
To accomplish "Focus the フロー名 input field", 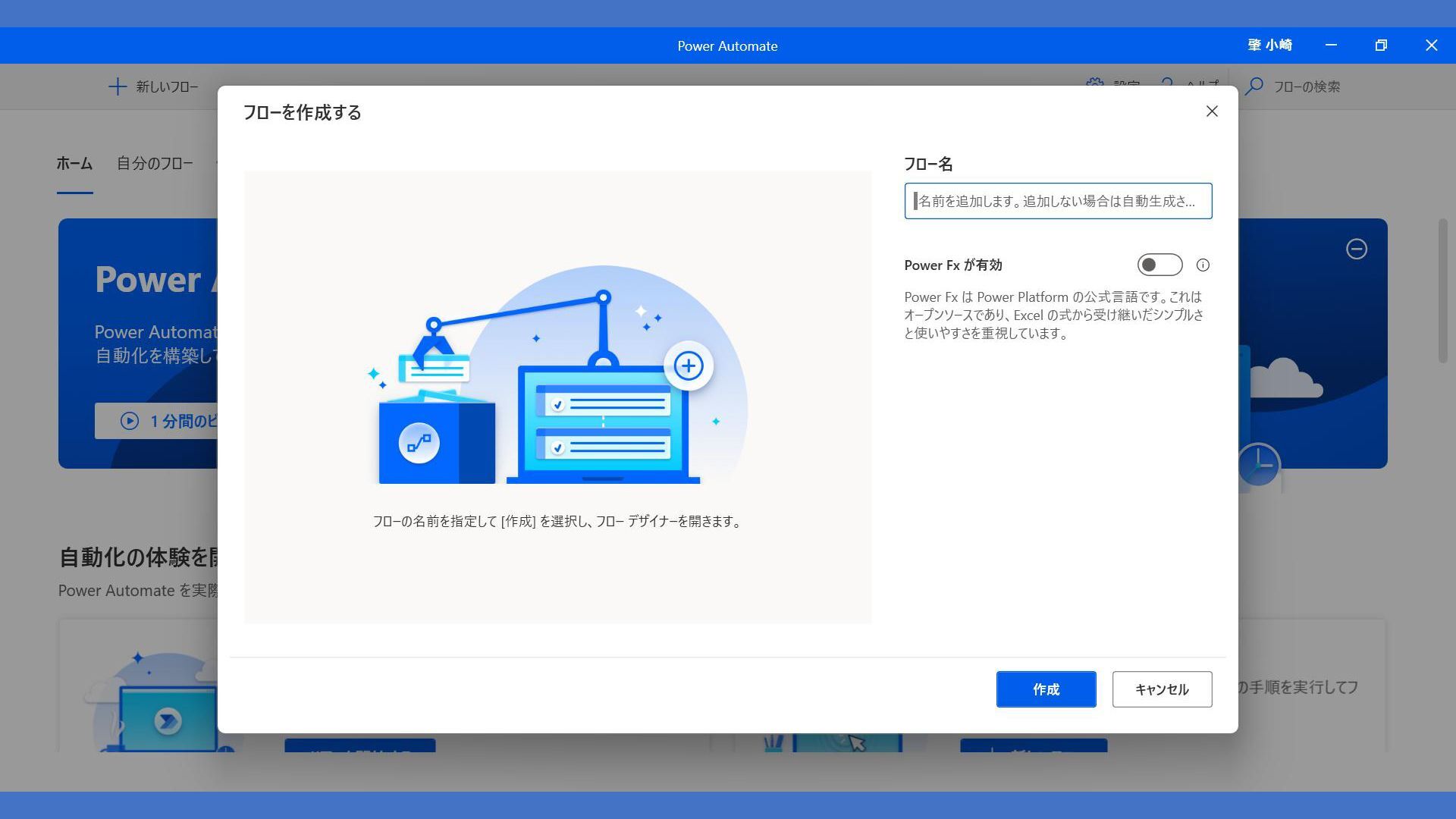I will click(x=1058, y=201).
